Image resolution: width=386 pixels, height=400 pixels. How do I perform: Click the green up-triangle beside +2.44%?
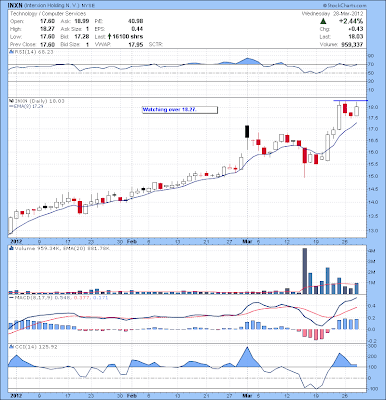323,21
